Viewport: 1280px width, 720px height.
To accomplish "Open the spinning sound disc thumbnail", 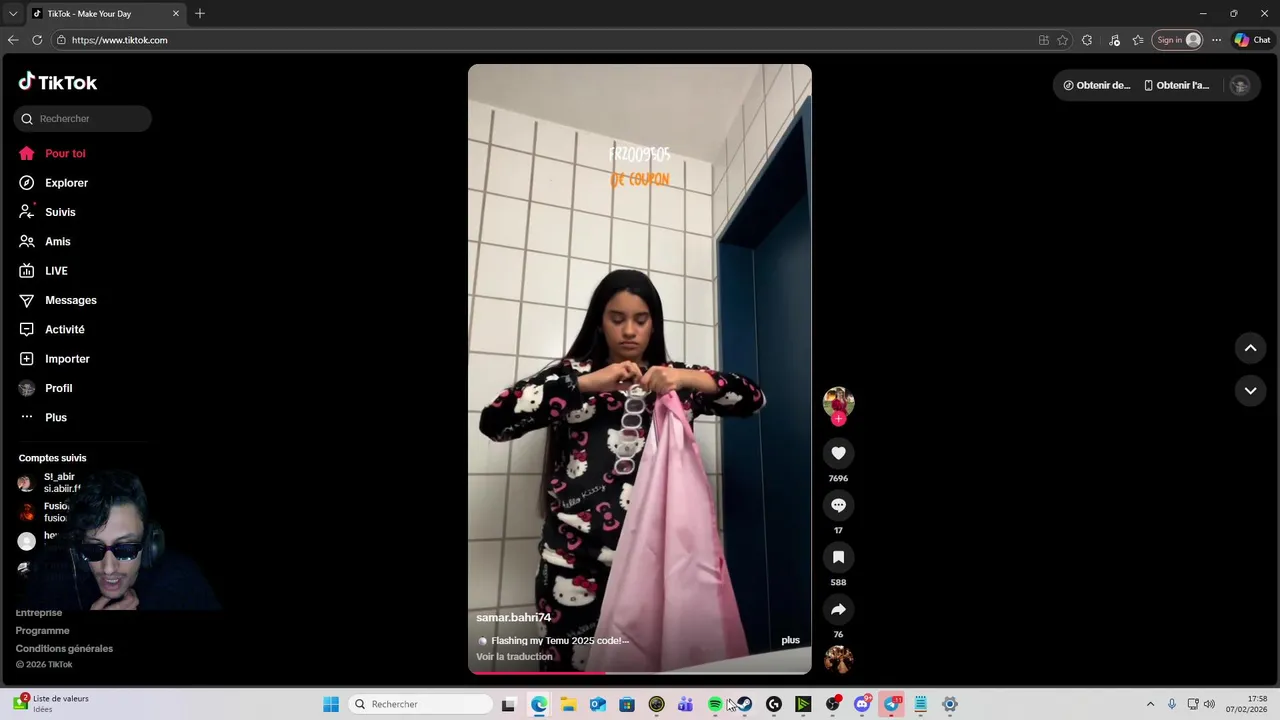I will (838, 660).
